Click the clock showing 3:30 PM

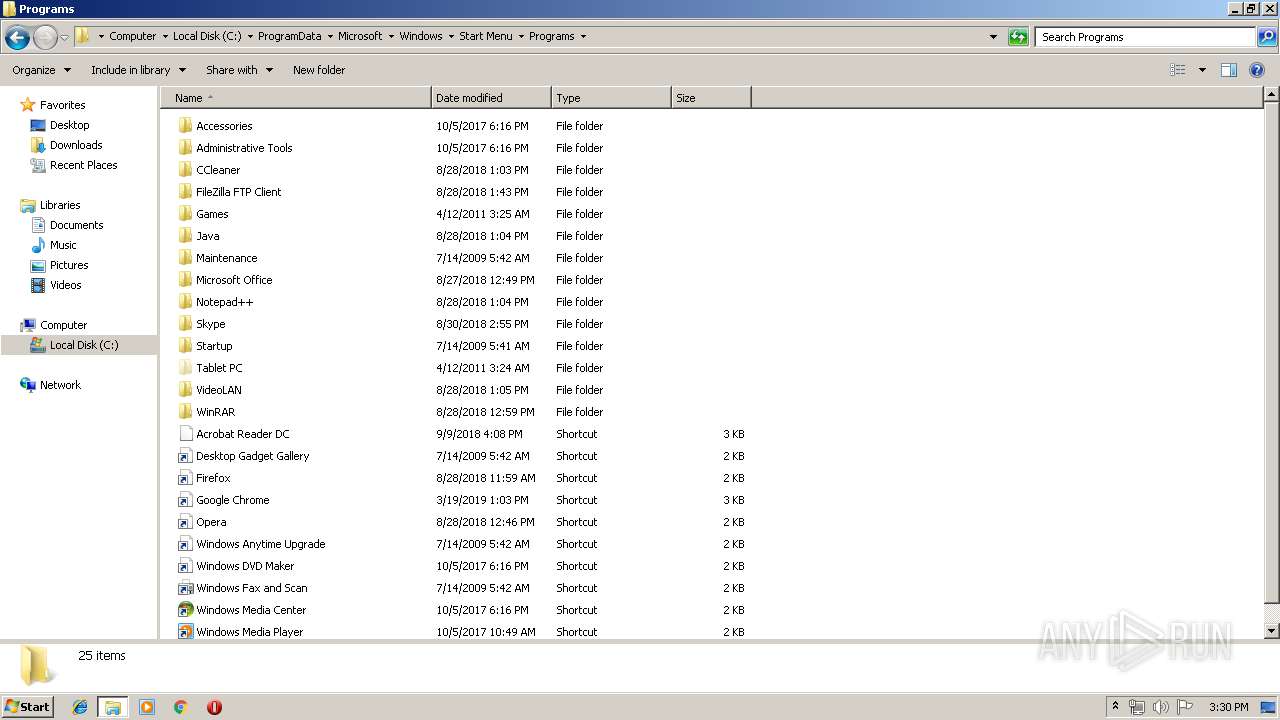pyautogui.click(x=1228, y=707)
